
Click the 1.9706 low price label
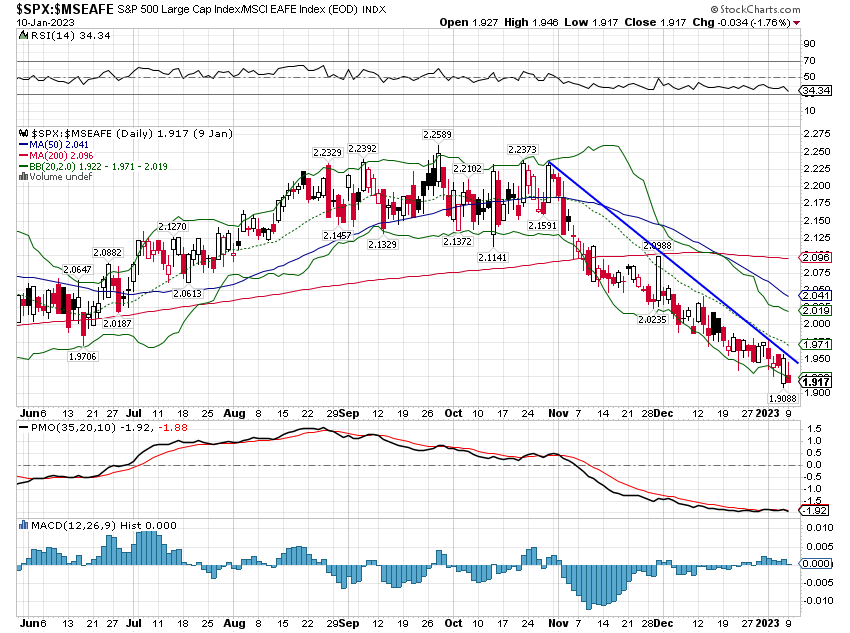coord(82,356)
